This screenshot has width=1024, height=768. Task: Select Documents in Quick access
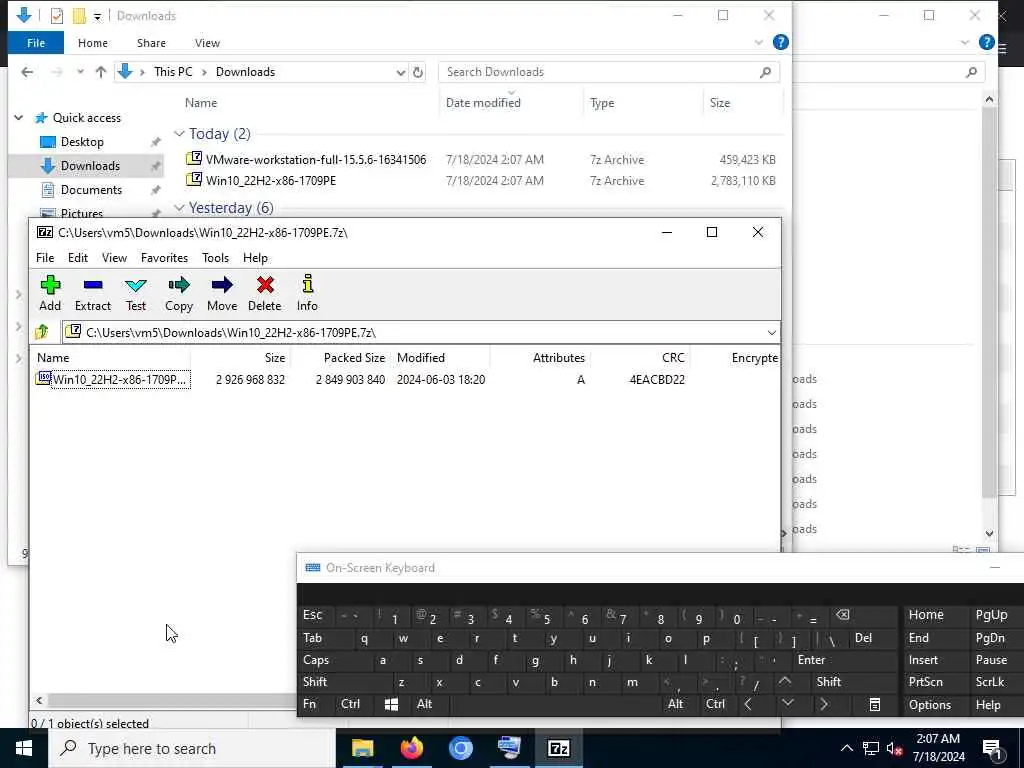[91, 190]
